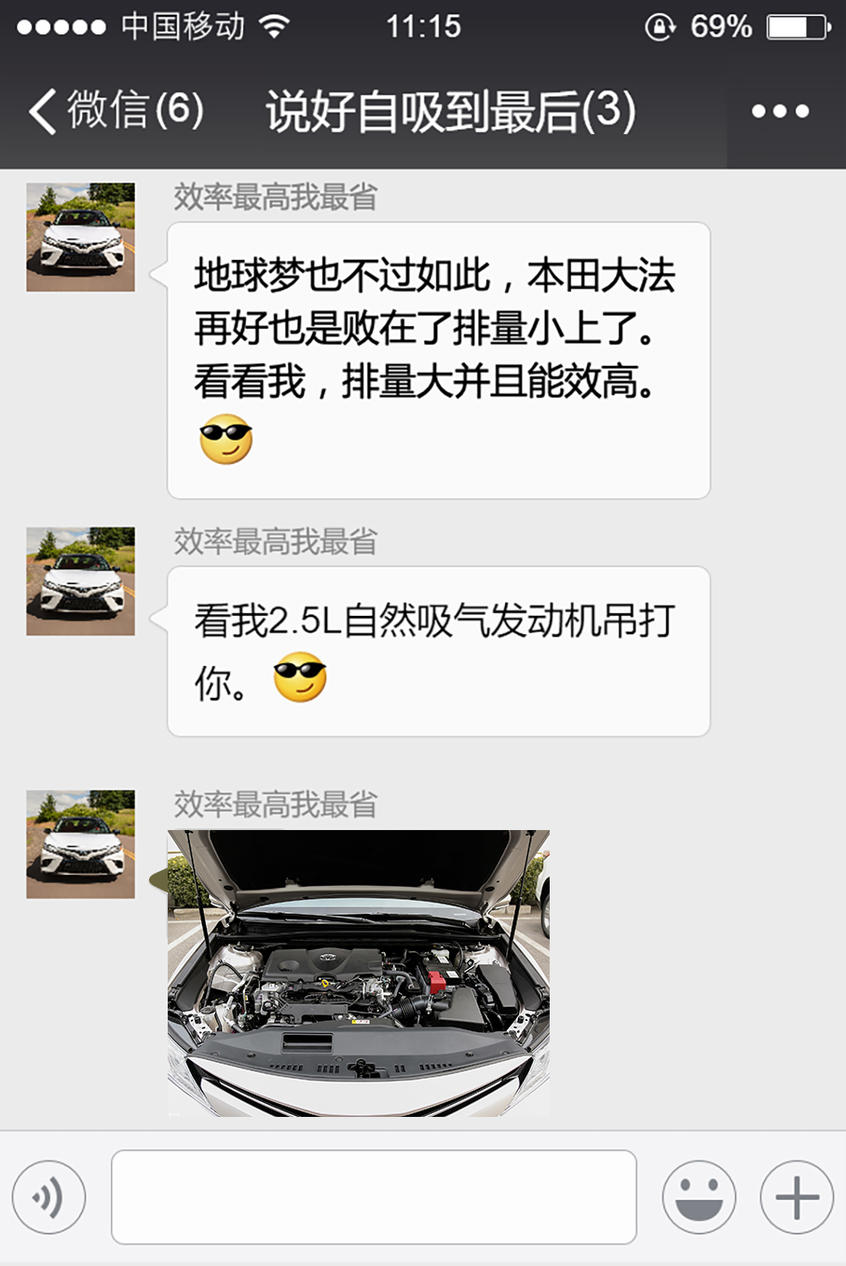Open the plus attachments panel
Viewport: 846px width, 1266px height.
(797, 1197)
